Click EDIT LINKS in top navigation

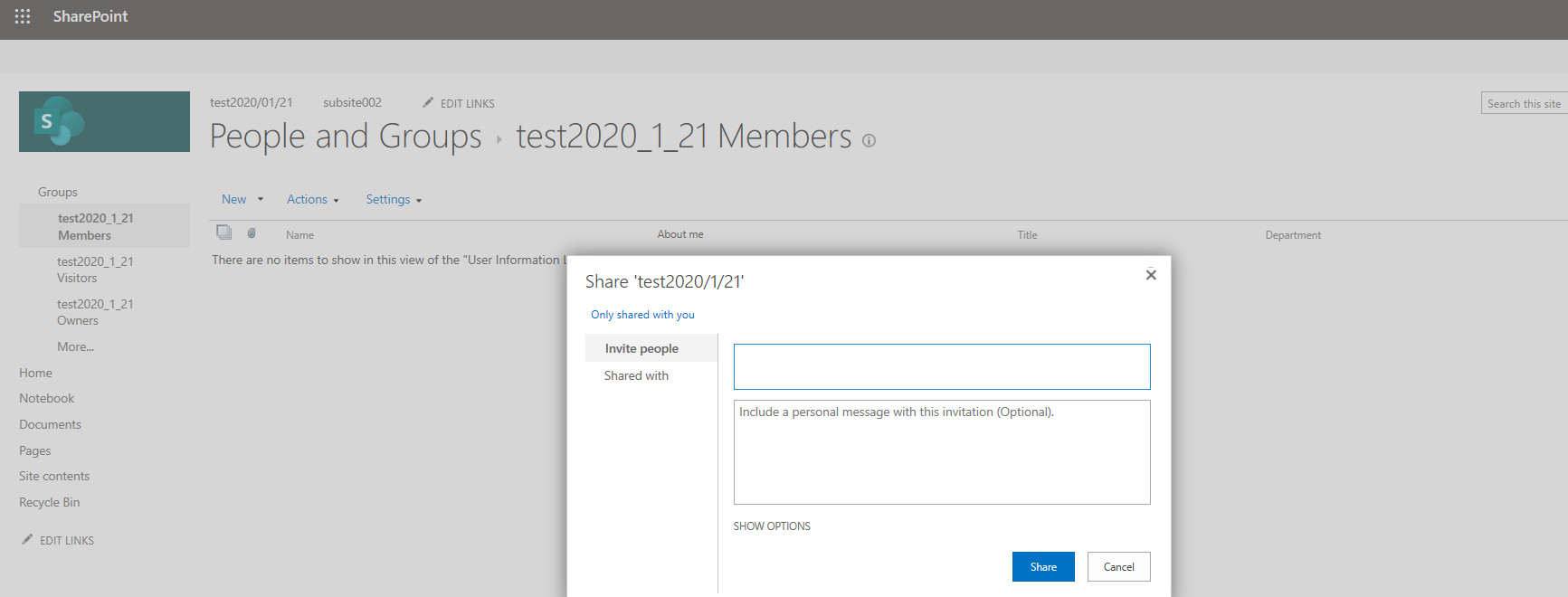click(467, 103)
